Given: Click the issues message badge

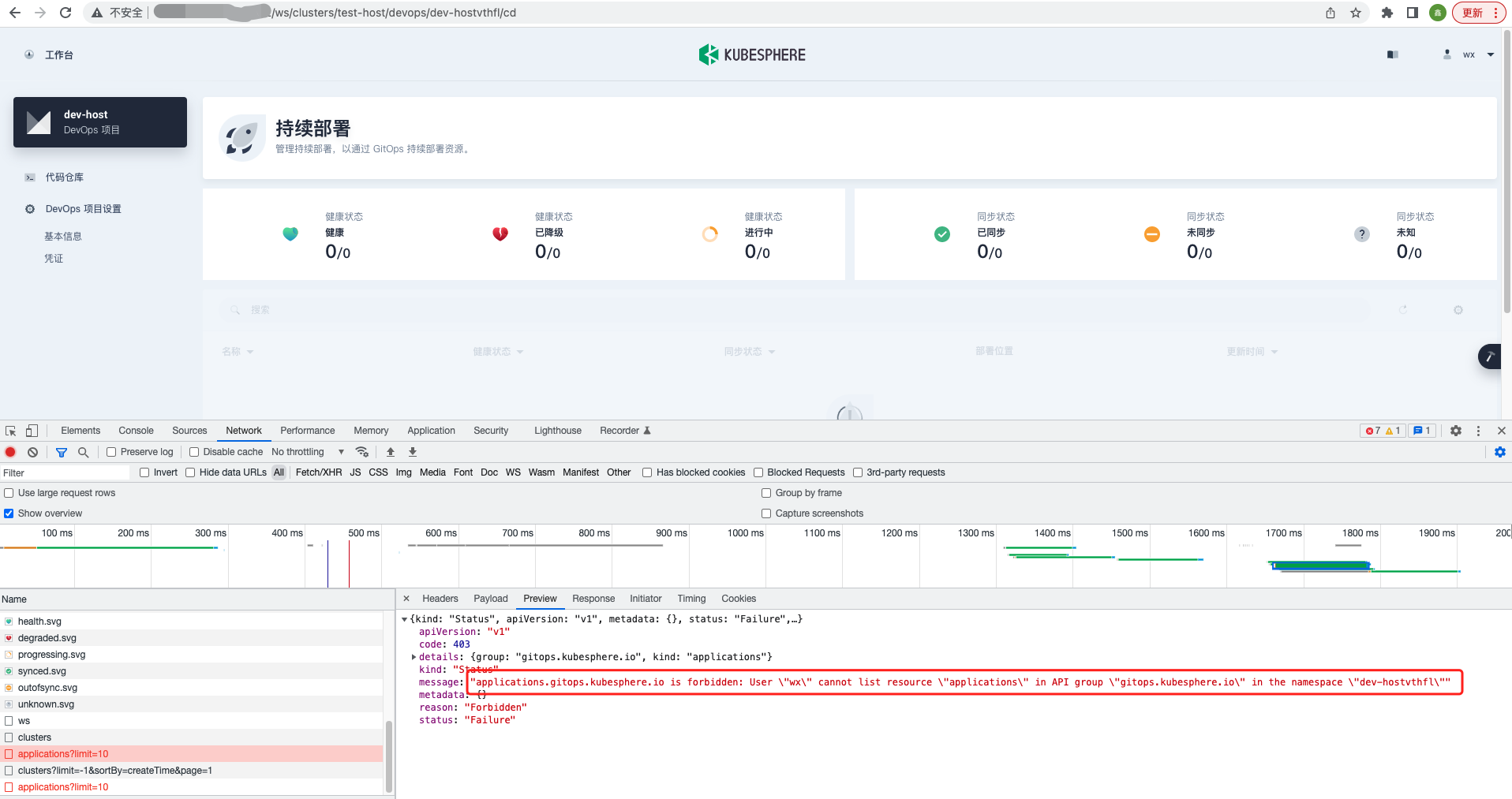Looking at the screenshot, I should [x=1422, y=431].
